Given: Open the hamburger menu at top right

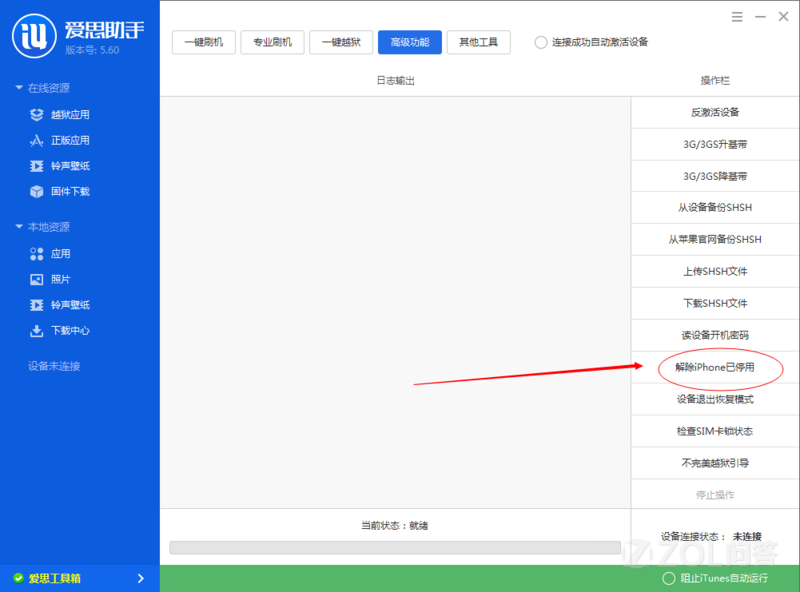Looking at the screenshot, I should coord(737,17).
